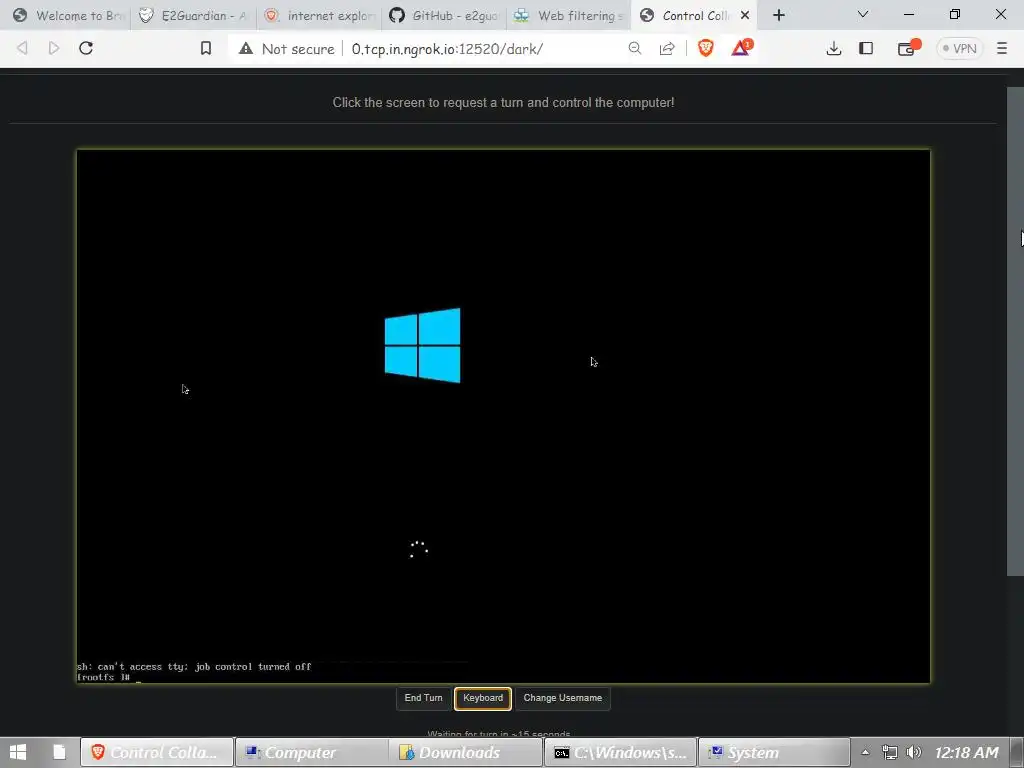The image size is (1024, 768).
Task: Switch to the Control Colla... taskbar item
Action: click(x=157, y=752)
